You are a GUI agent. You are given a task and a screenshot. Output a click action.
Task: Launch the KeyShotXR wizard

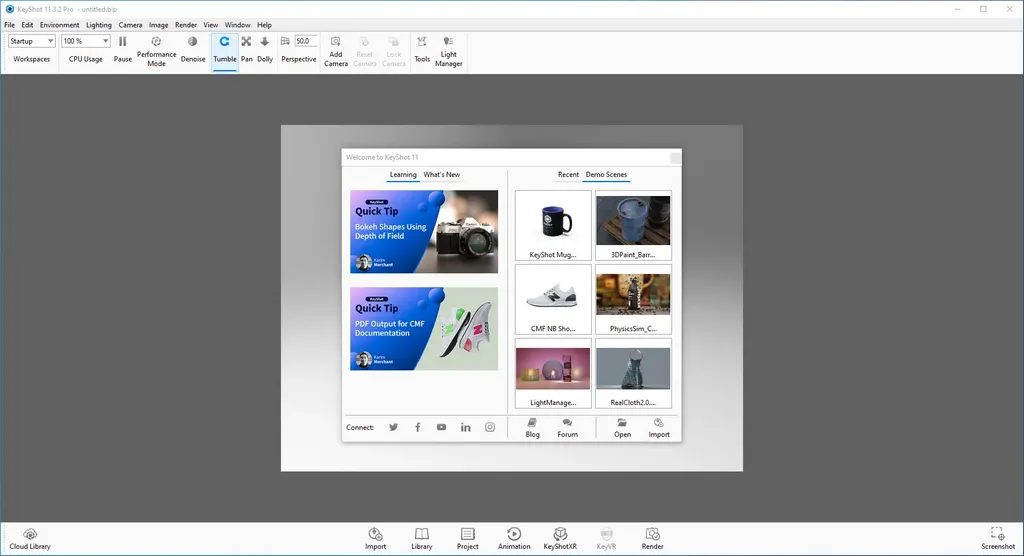[560, 539]
